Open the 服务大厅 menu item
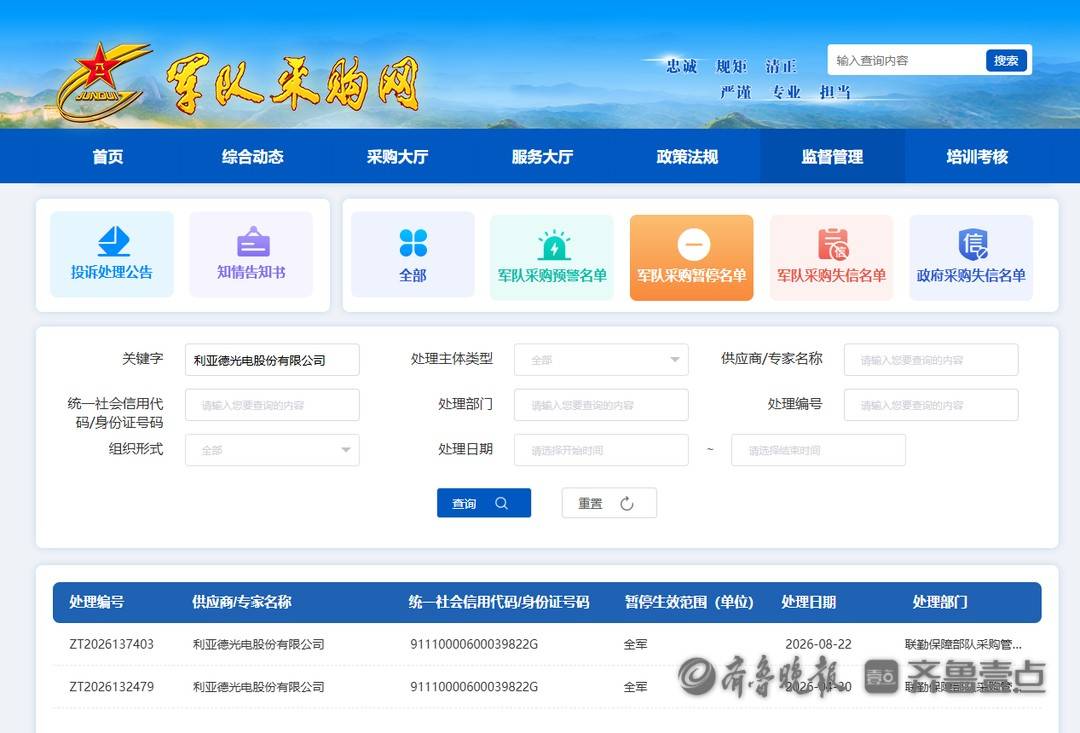Image resolution: width=1080 pixels, height=733 pixels. pyautogui.click(x=543, y=156)
